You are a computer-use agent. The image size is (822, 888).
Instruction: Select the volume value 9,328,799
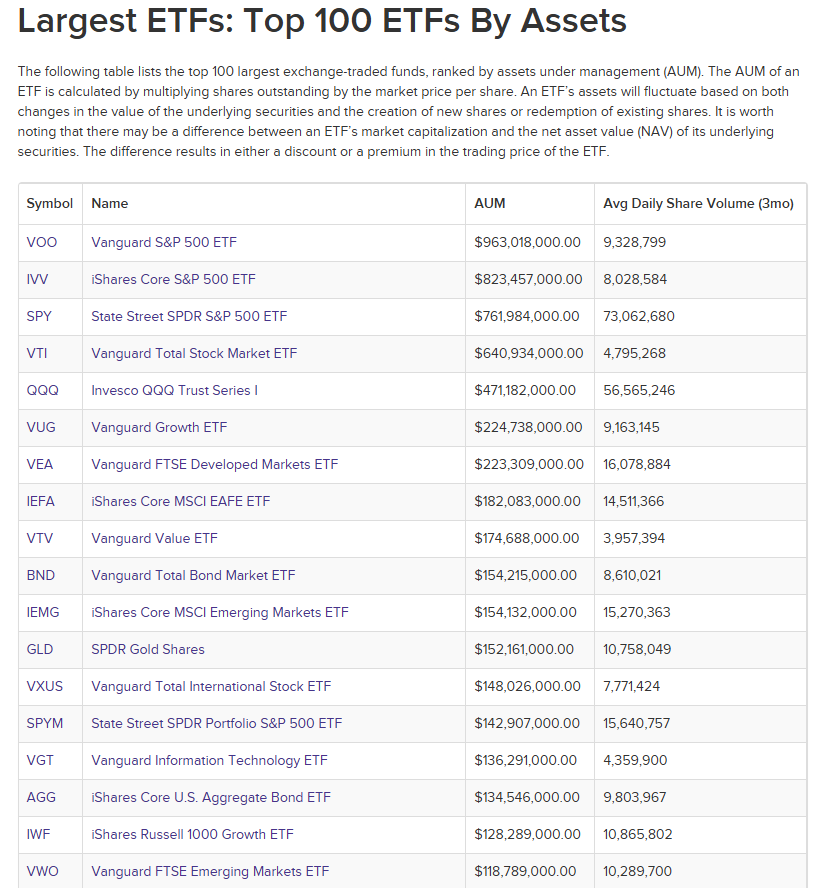634,242
